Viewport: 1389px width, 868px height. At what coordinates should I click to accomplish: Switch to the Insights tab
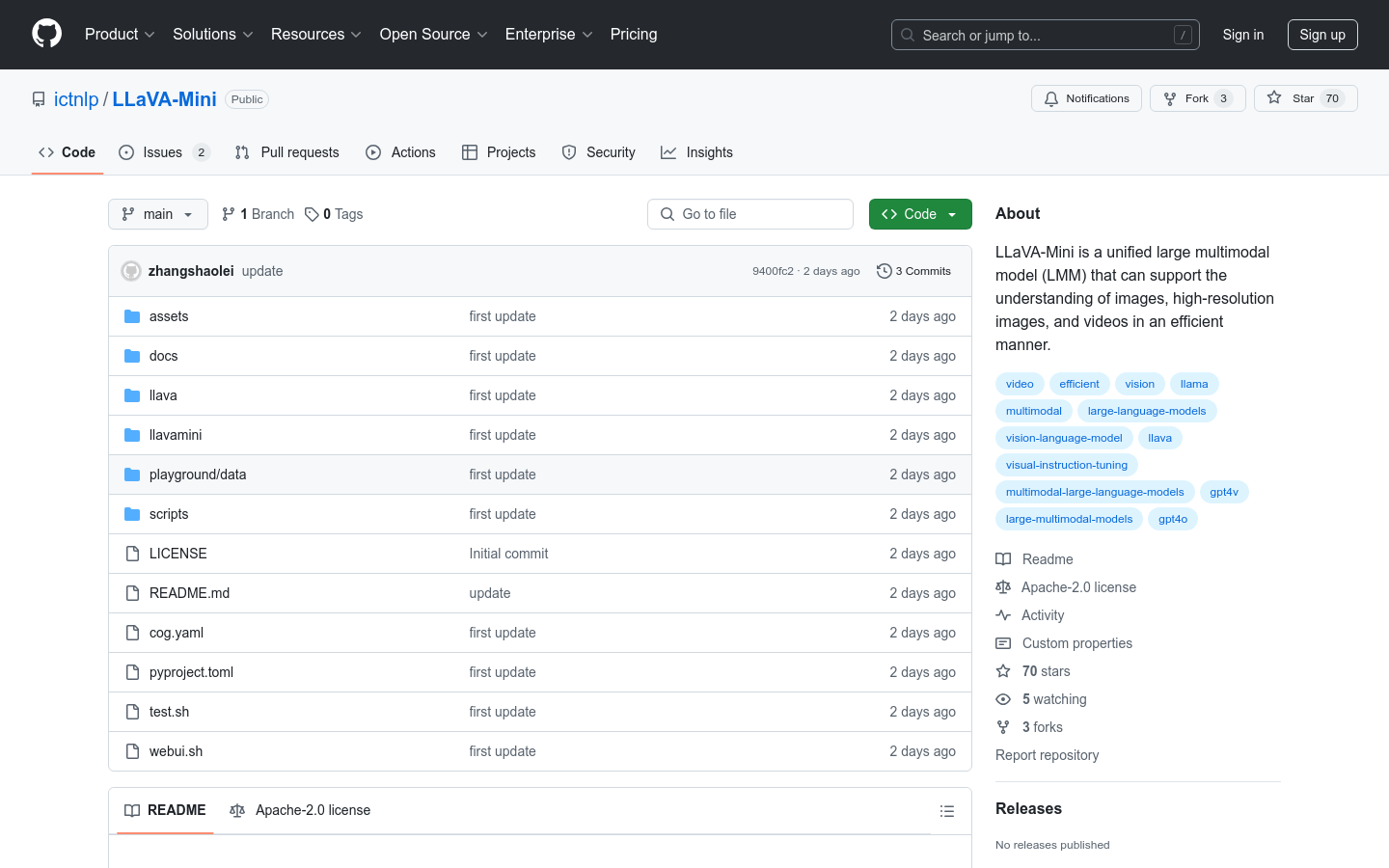[x=696, y=152]
